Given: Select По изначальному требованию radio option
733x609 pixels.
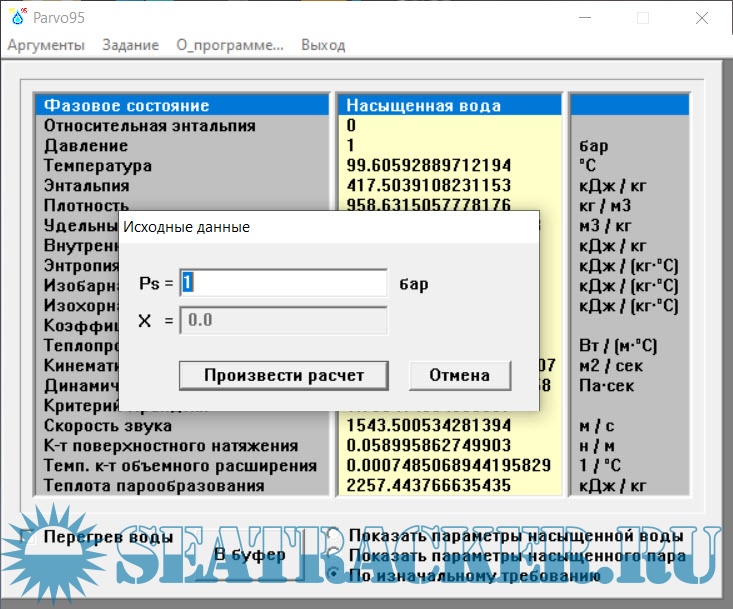Looking at the screenshot, I should click(333, 575).
